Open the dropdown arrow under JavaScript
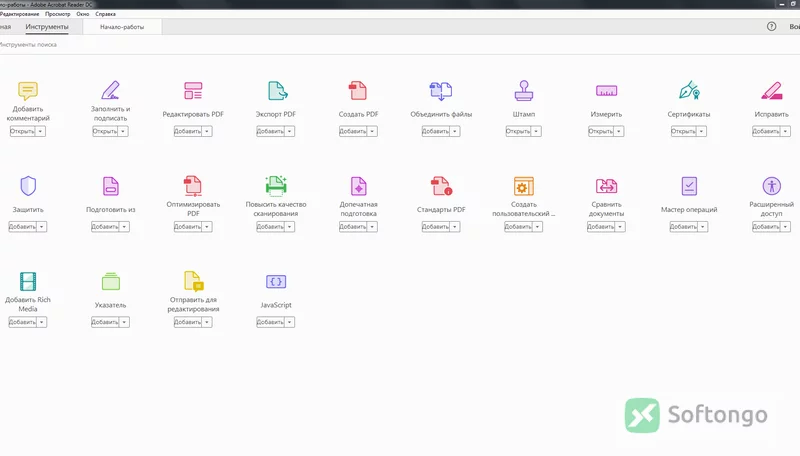 coord(289,322)
